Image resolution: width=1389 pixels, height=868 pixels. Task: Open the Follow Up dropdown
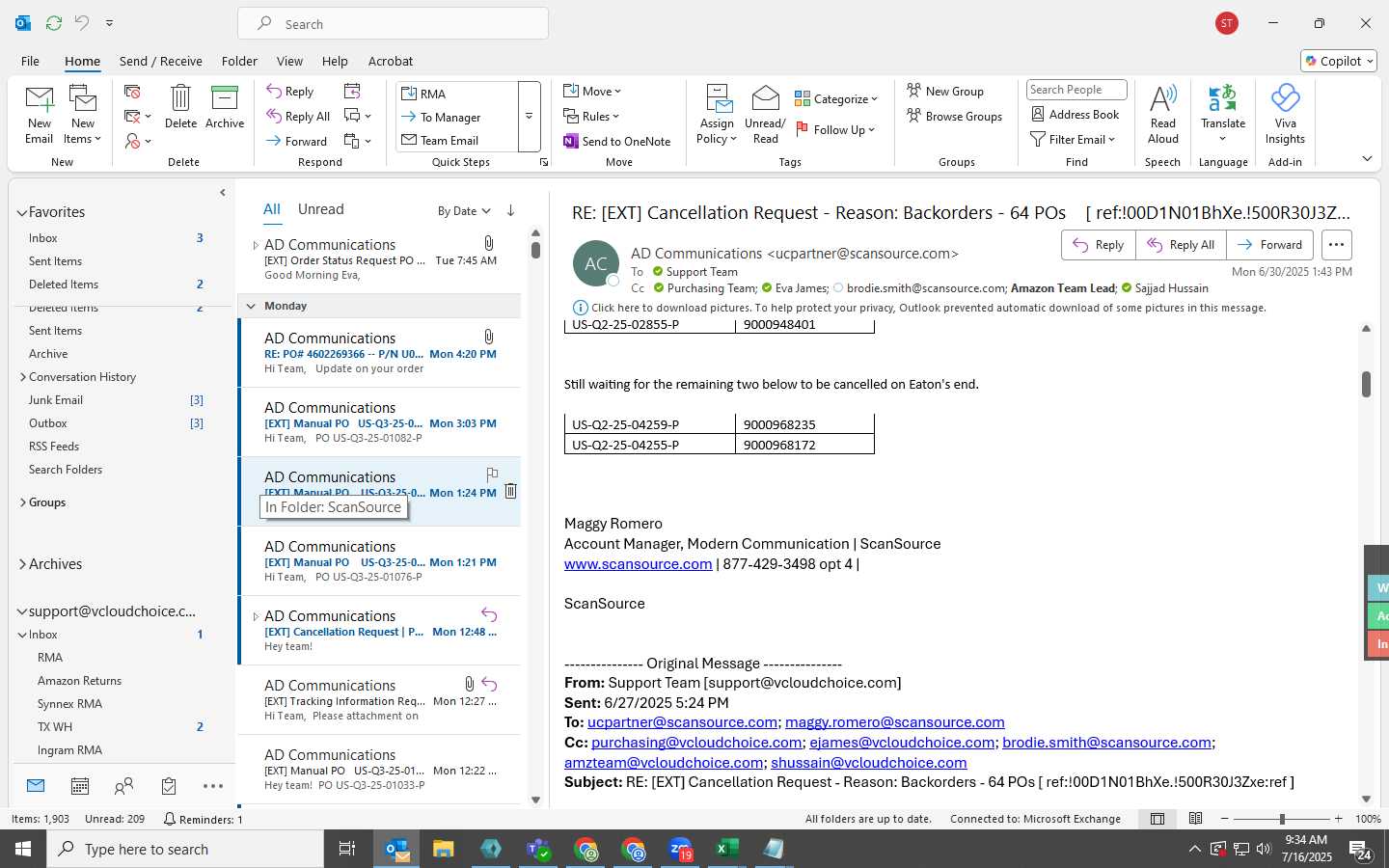coord(835,130)
